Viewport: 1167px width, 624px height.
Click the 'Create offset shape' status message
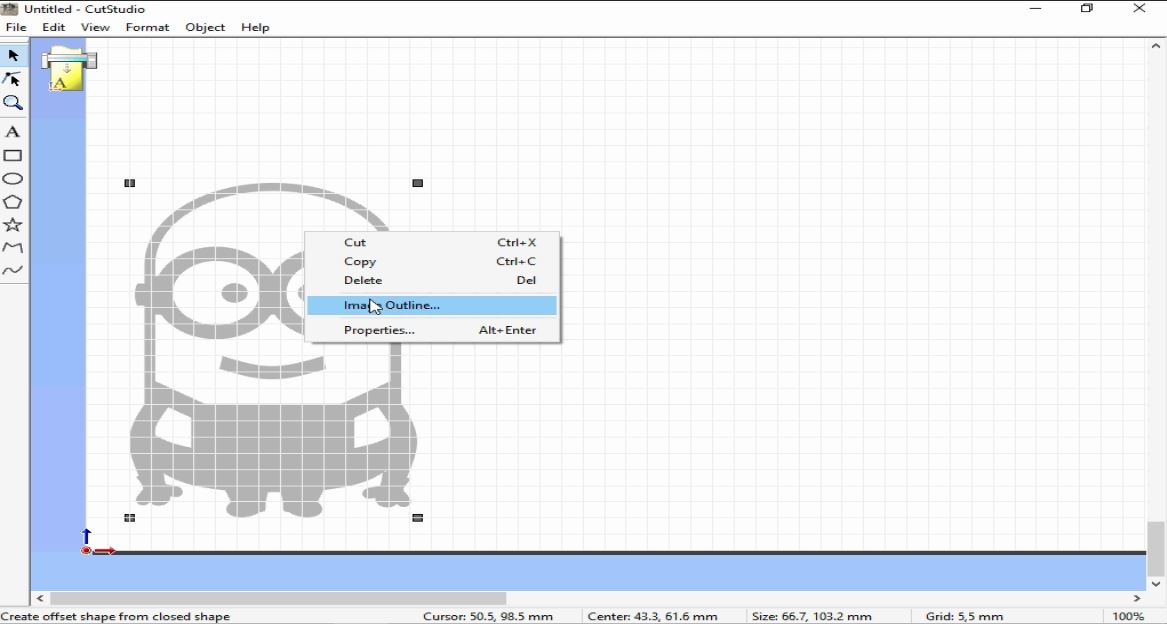(x=115, y=617)
